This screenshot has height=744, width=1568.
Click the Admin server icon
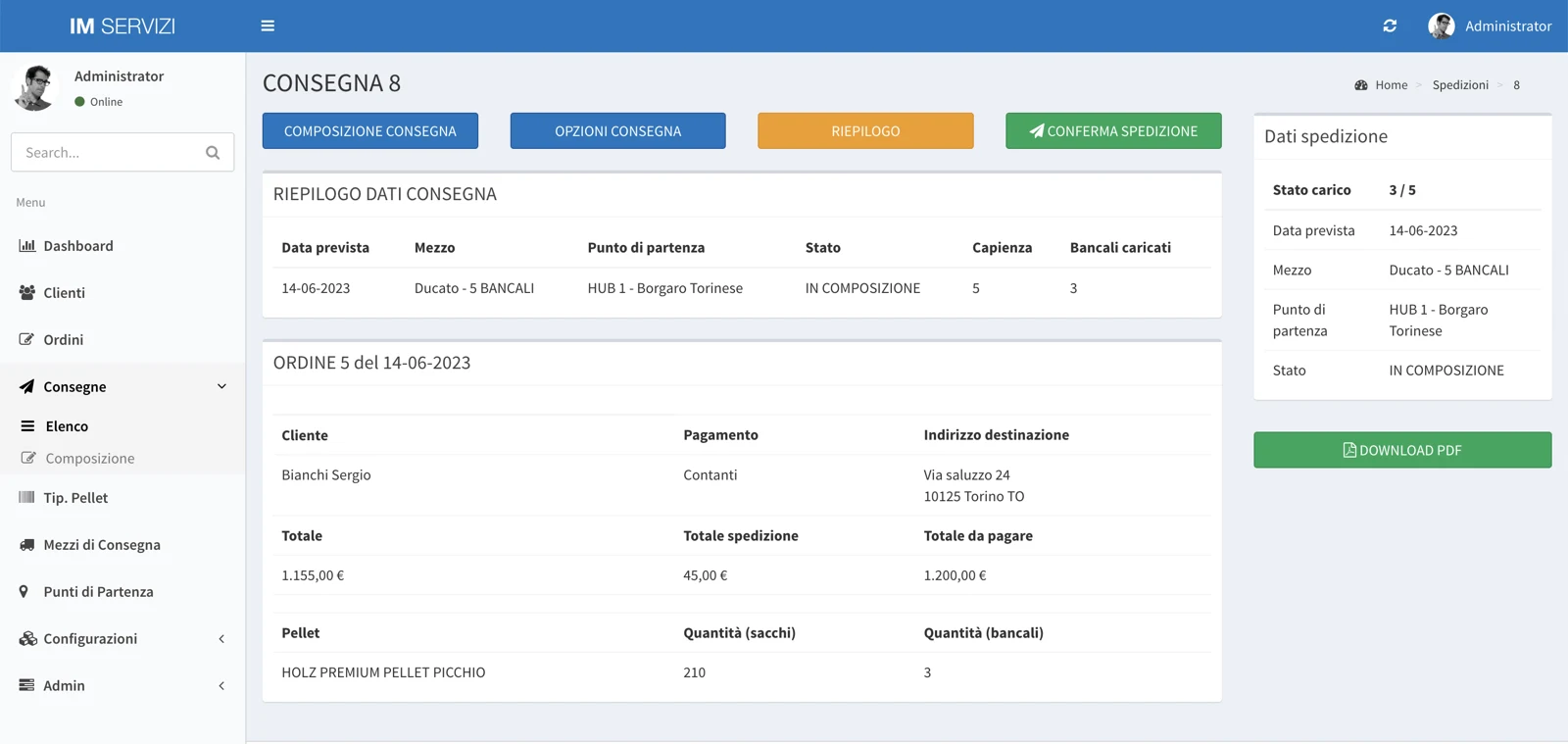pyautogui.click(x=26, y=685)
